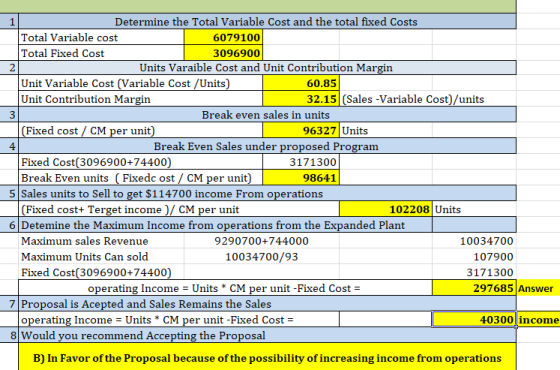Select the cell with value 6079100
Image resolution: width=560 pixels, height=370 pixels.
[223, 37]
